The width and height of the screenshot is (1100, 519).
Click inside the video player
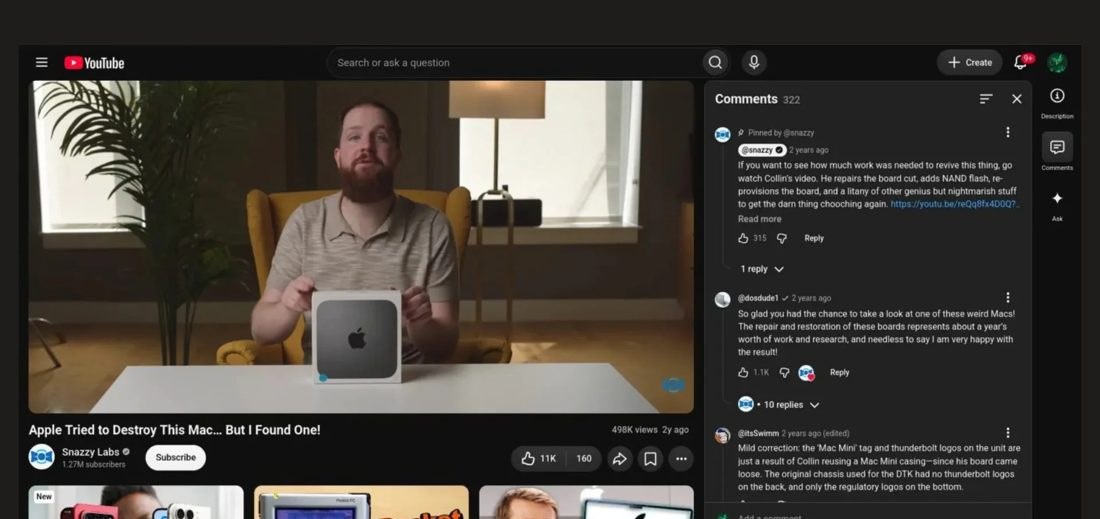361,246
